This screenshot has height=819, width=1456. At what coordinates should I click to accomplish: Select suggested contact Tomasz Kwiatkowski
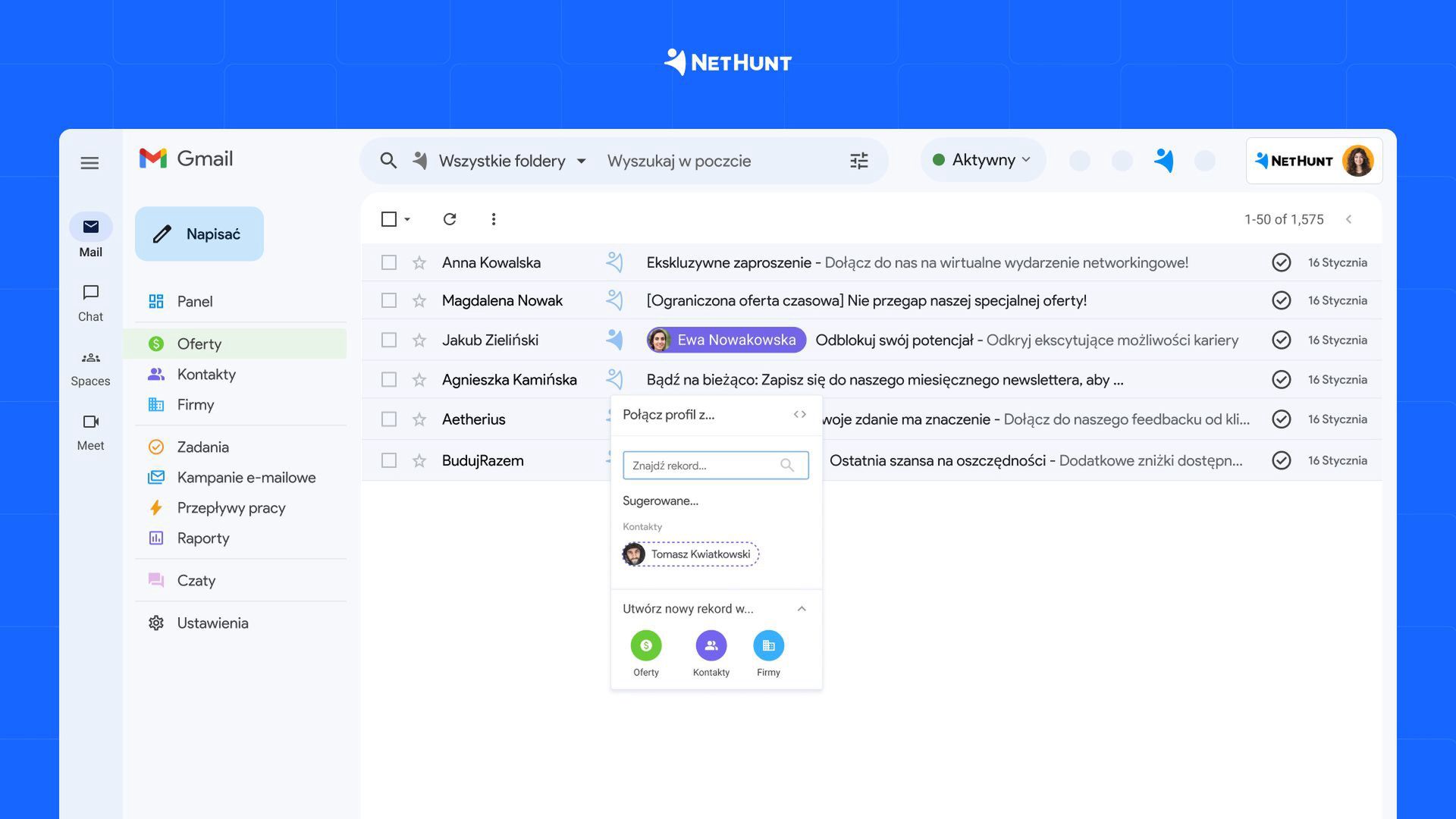(690, 554)
